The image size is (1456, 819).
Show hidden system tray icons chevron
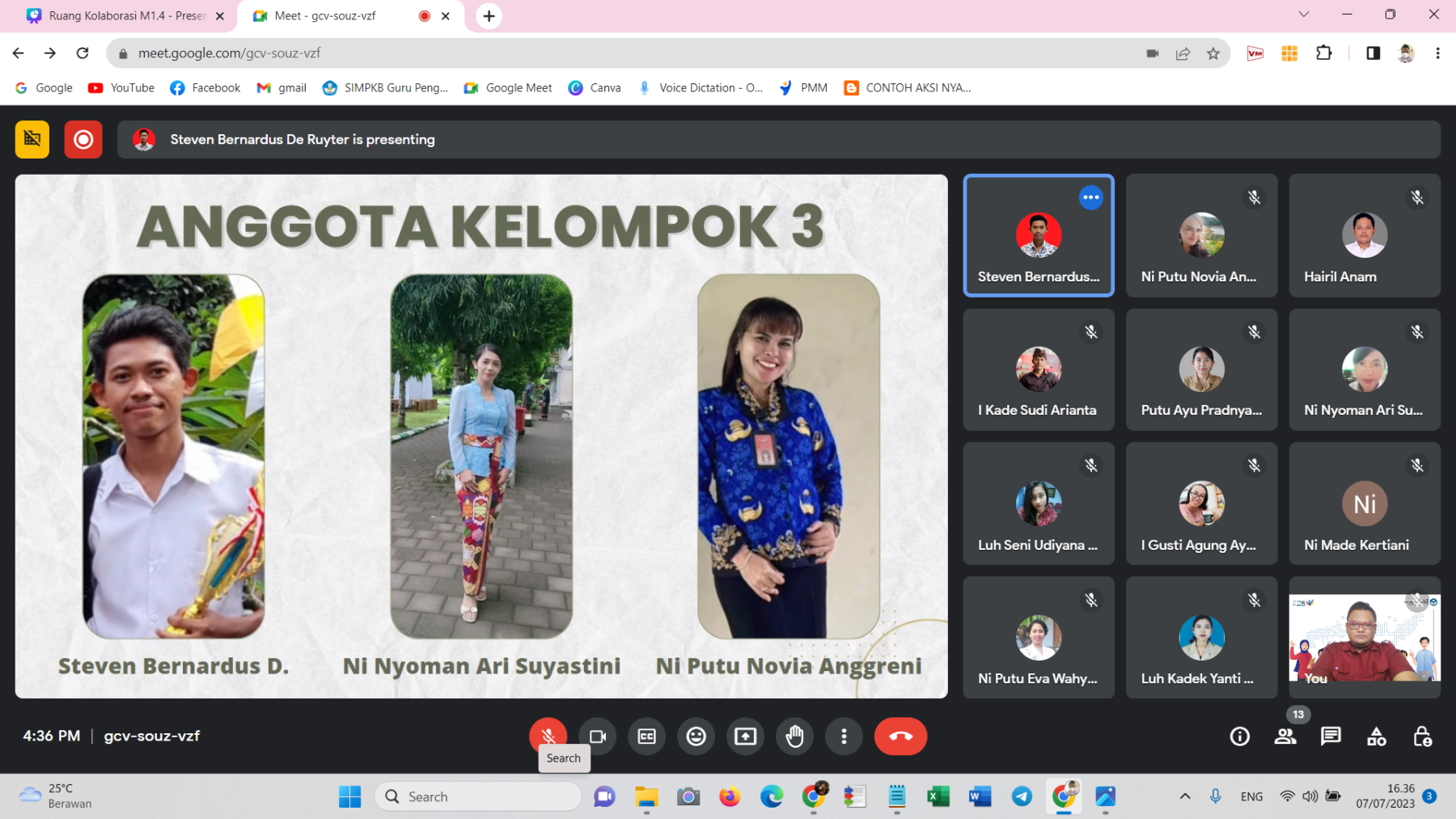point(1184,796)
